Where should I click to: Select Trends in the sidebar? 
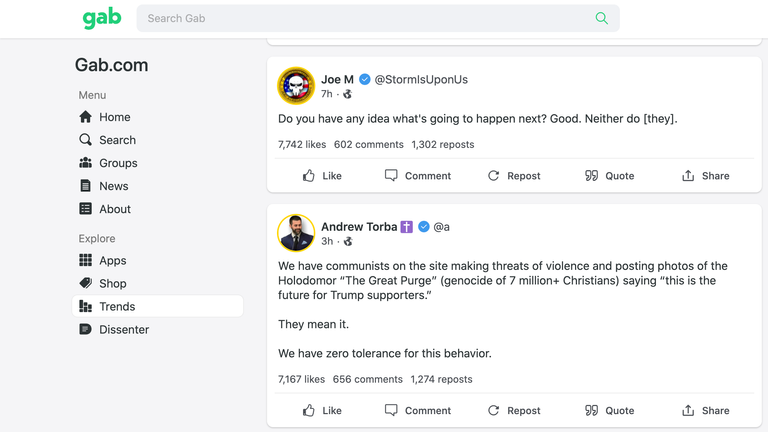click(x=157, y=306)
